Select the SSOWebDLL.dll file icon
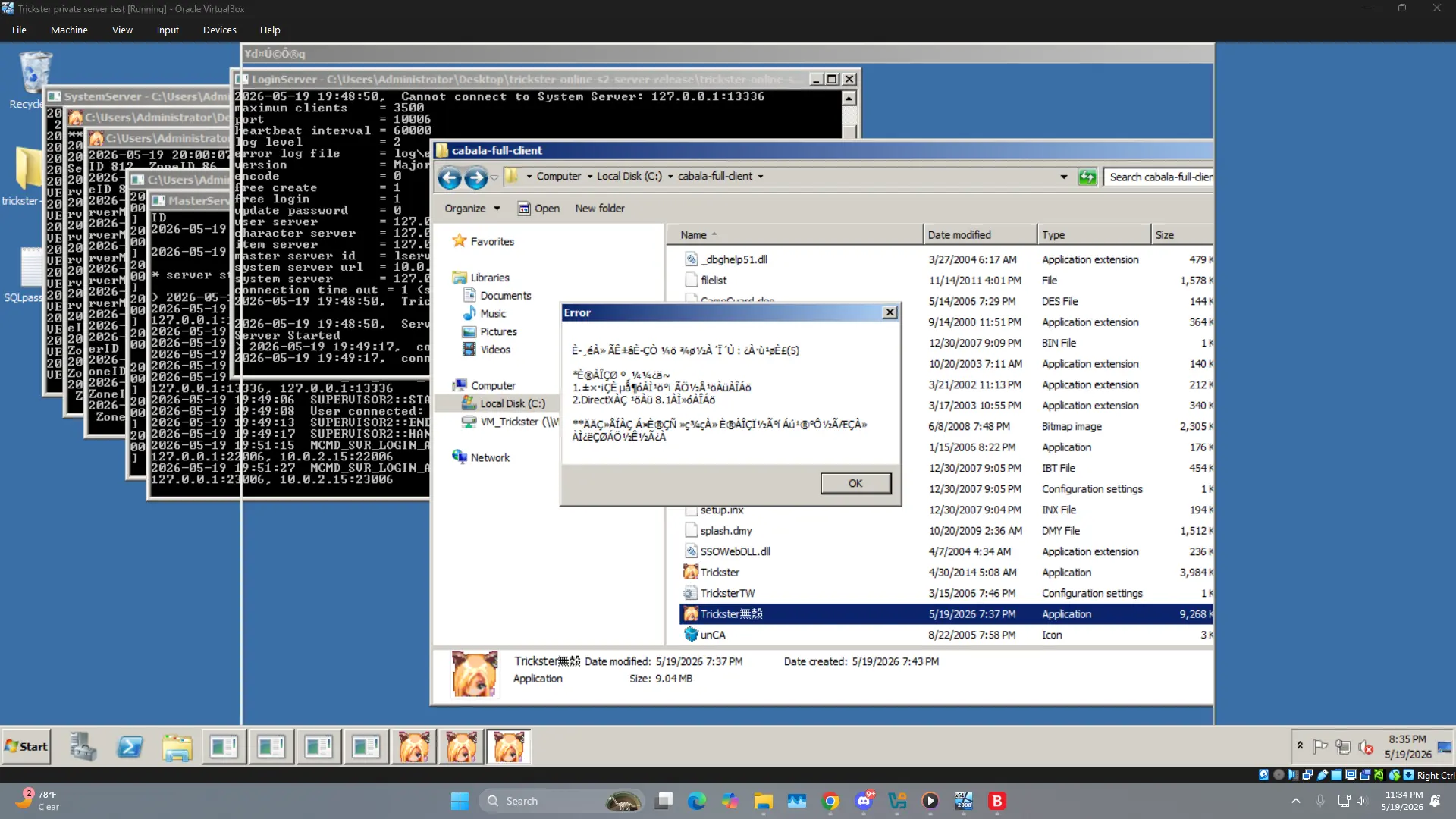Image resolution: width=1456 pixels, height=819 pixels. coord(690,551)
